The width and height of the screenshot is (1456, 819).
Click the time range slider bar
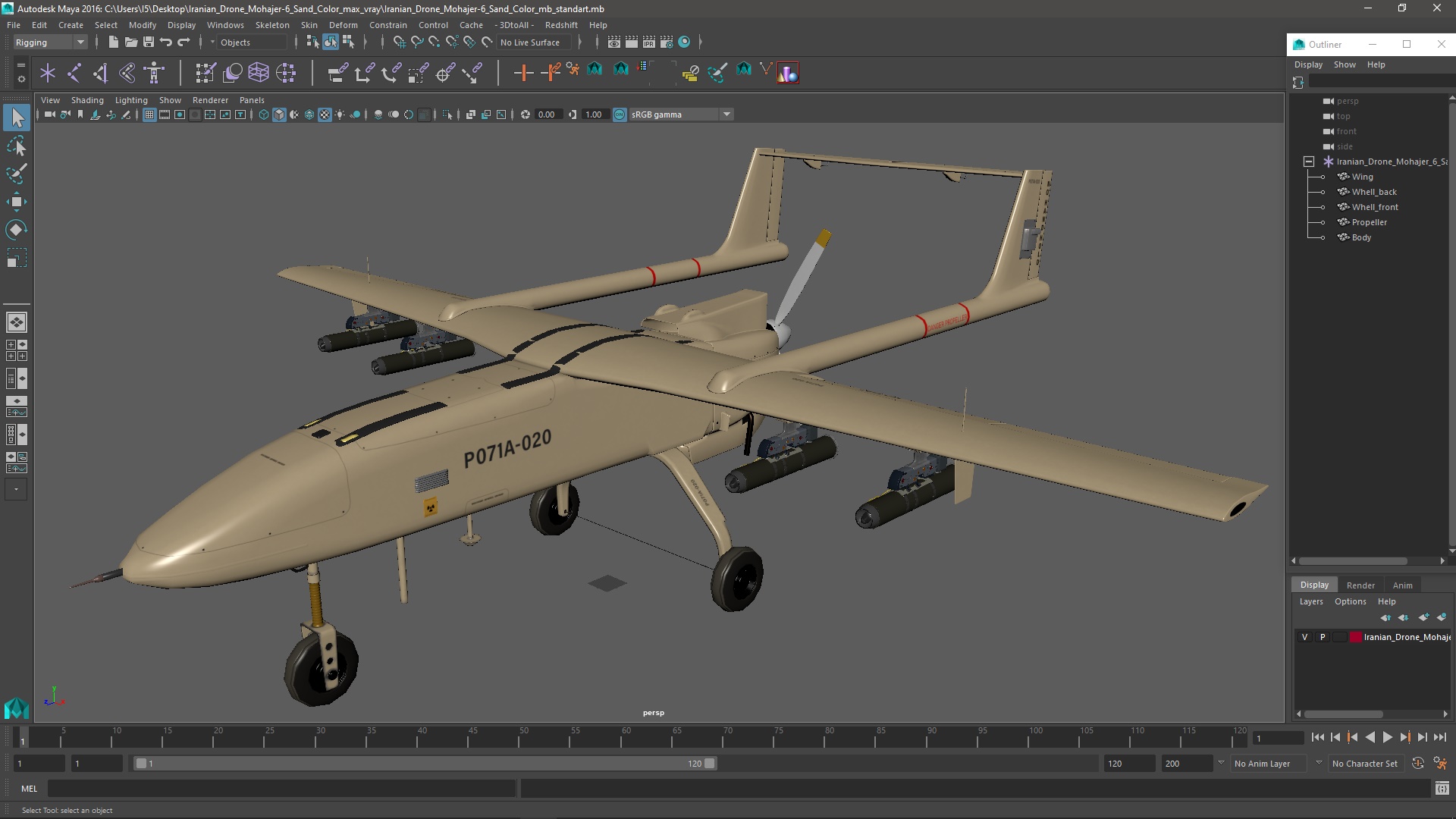click(x=425, y=764)
